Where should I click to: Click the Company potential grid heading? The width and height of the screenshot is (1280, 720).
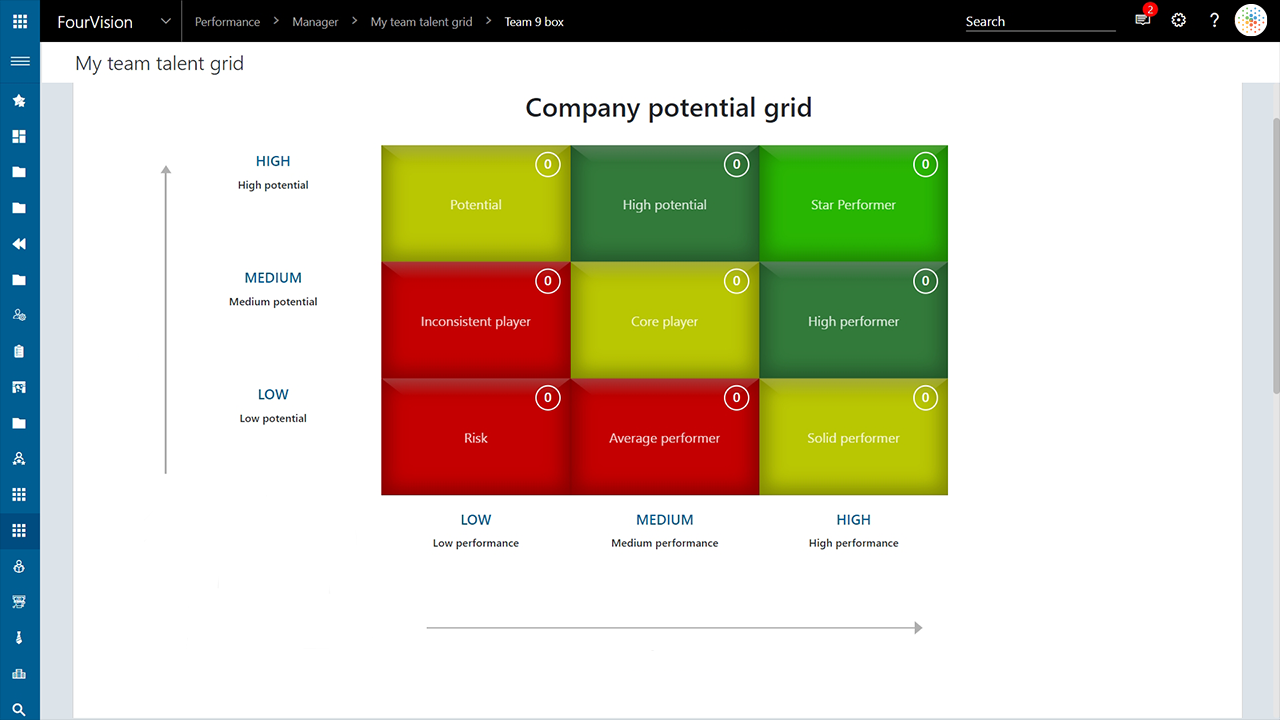tap(668, 108)
